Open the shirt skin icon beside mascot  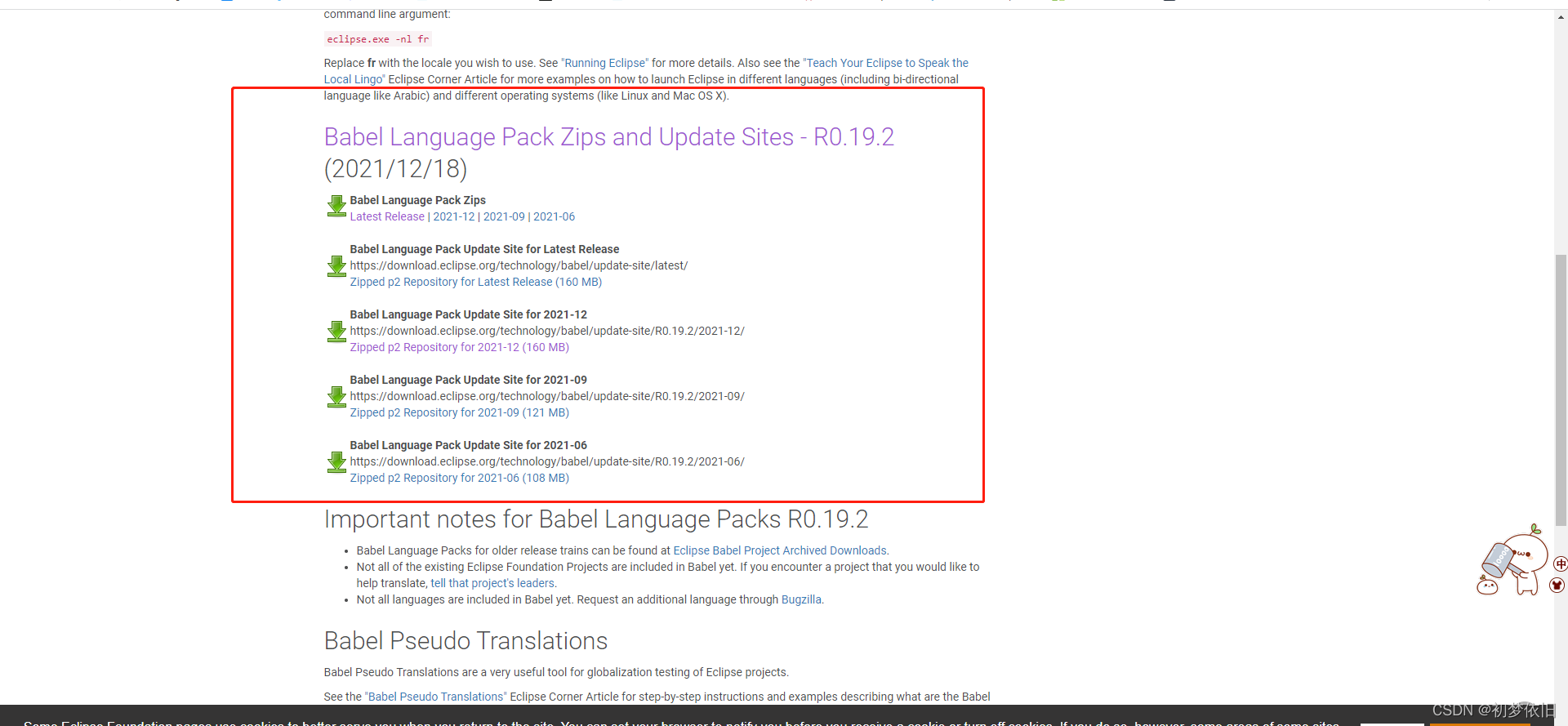tap(1557, 585)
